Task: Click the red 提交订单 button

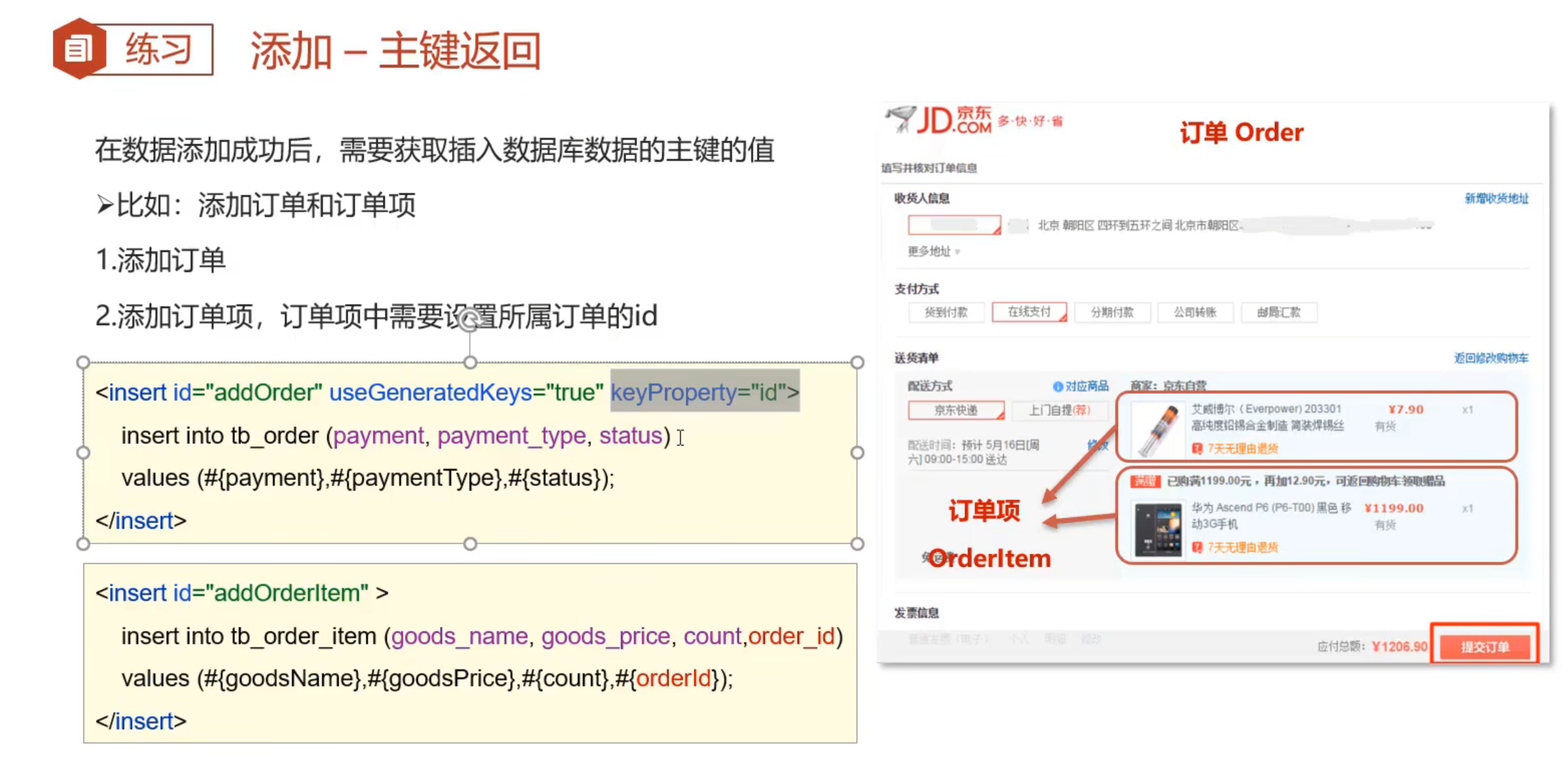Action: [x=1485, y=647]
